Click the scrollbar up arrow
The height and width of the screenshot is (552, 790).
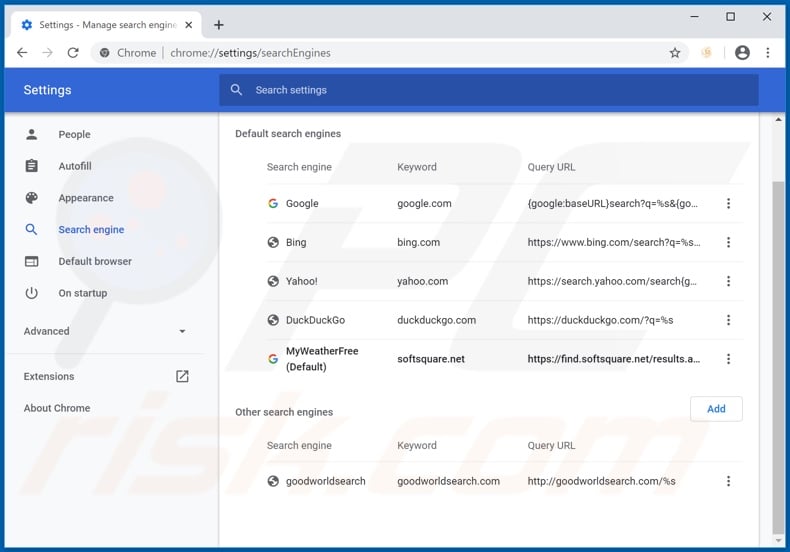coord(778,120)
